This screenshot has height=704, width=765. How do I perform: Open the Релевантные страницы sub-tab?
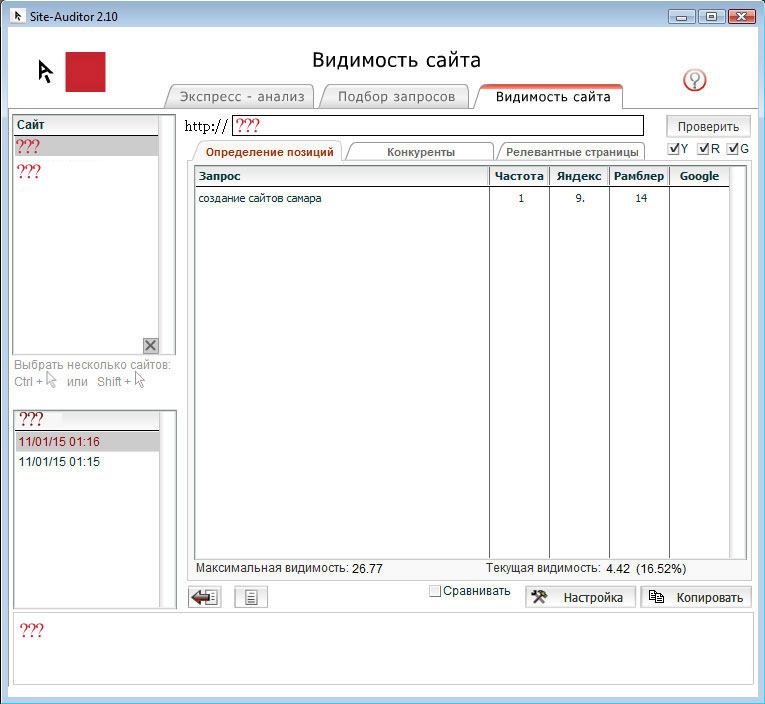tap(570, 152)
